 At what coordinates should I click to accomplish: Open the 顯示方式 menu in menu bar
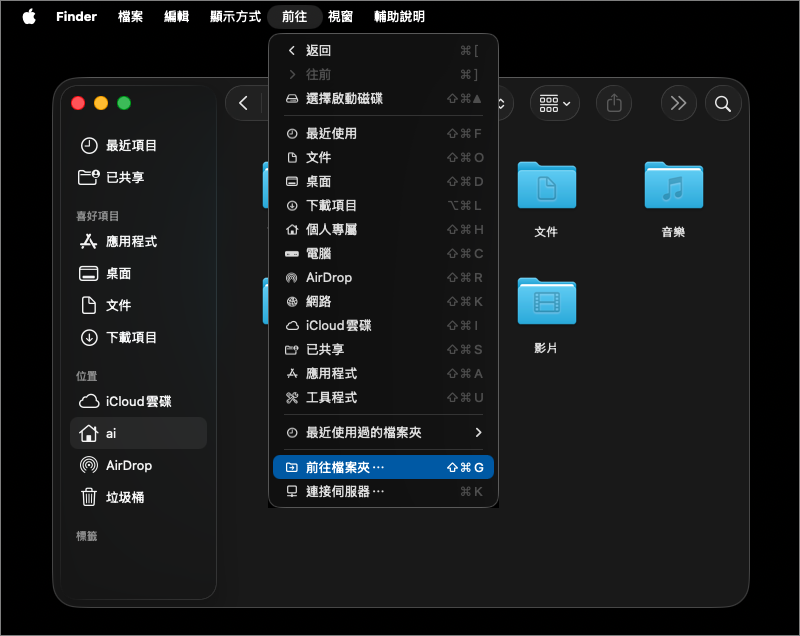pos(235,17)
